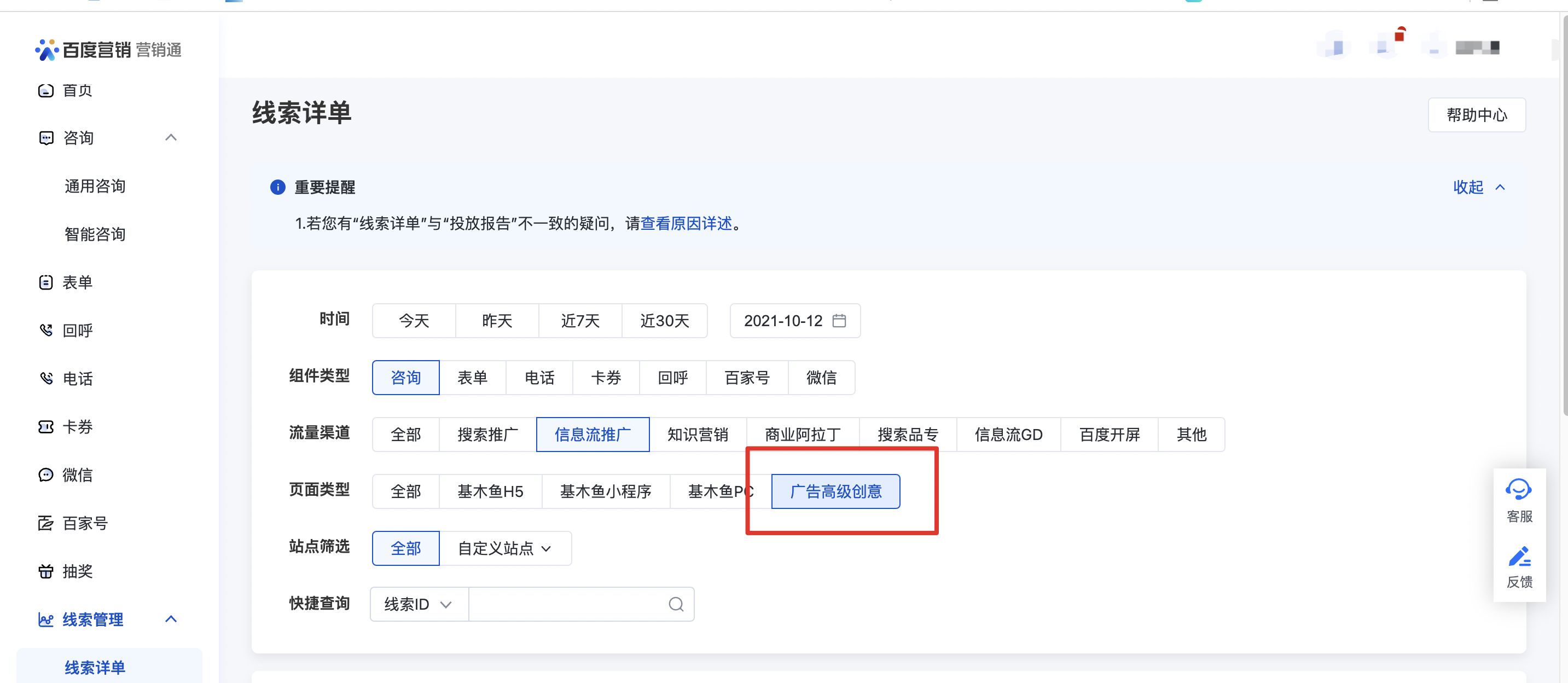
Task: Collapse the 咨询 sidebar section
Action: [x=171, y=137]
